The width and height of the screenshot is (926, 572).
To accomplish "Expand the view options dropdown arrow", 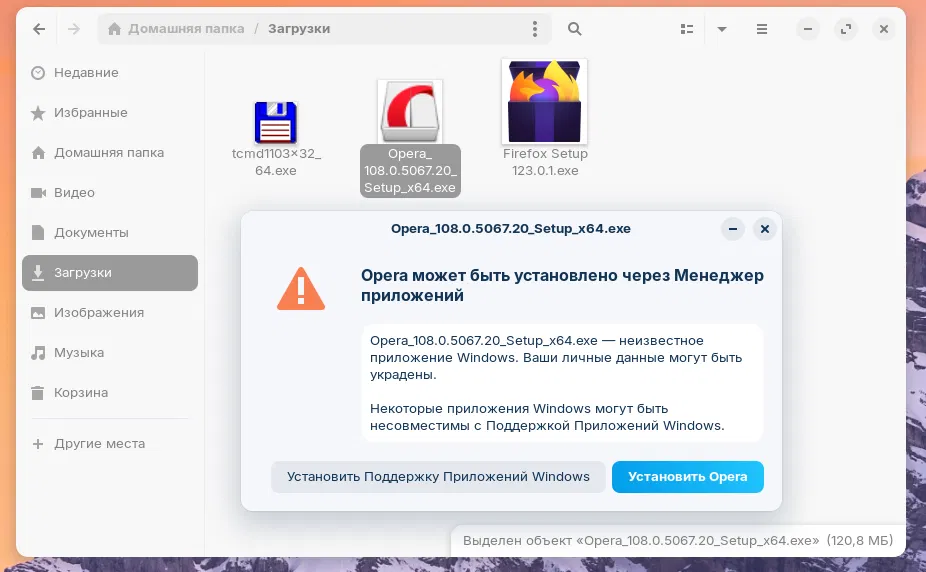I will 722,29.
